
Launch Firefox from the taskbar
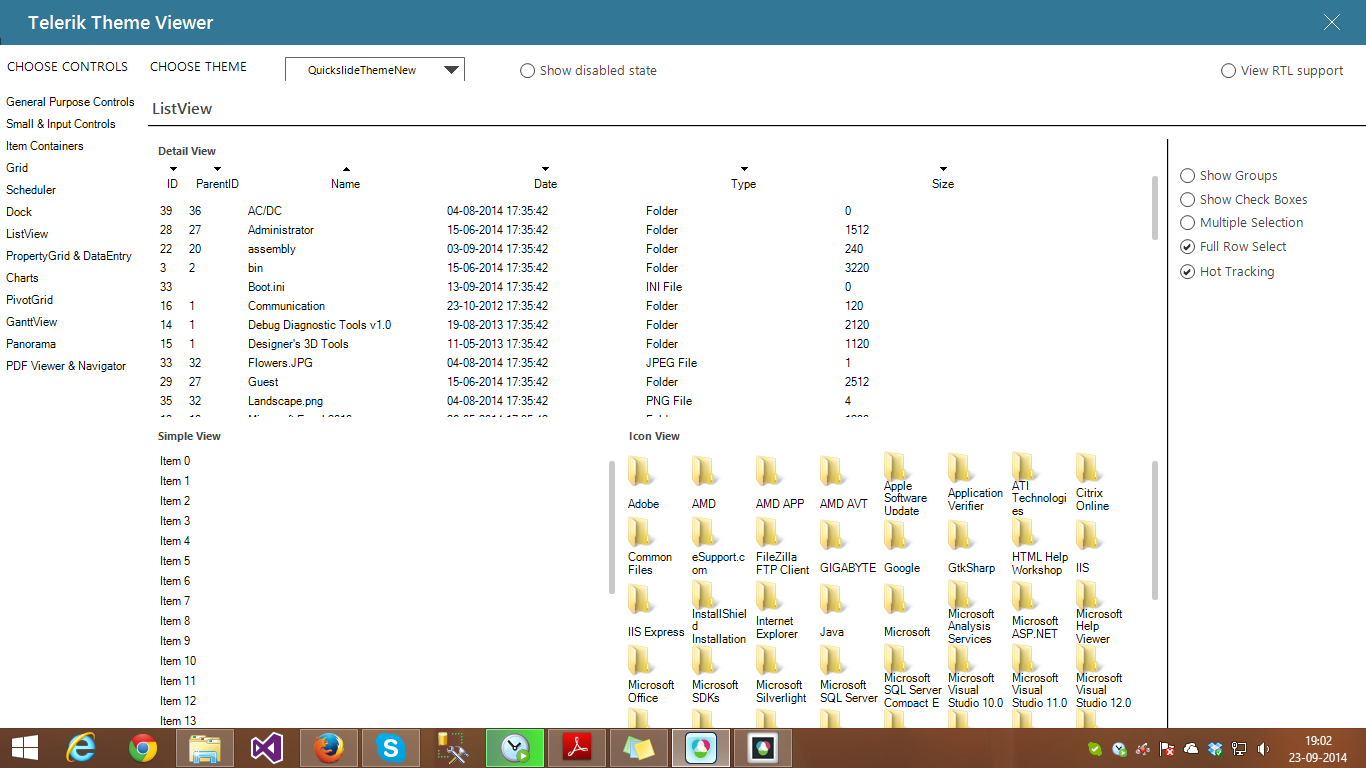pyautogui.click(x=328, y=748)
